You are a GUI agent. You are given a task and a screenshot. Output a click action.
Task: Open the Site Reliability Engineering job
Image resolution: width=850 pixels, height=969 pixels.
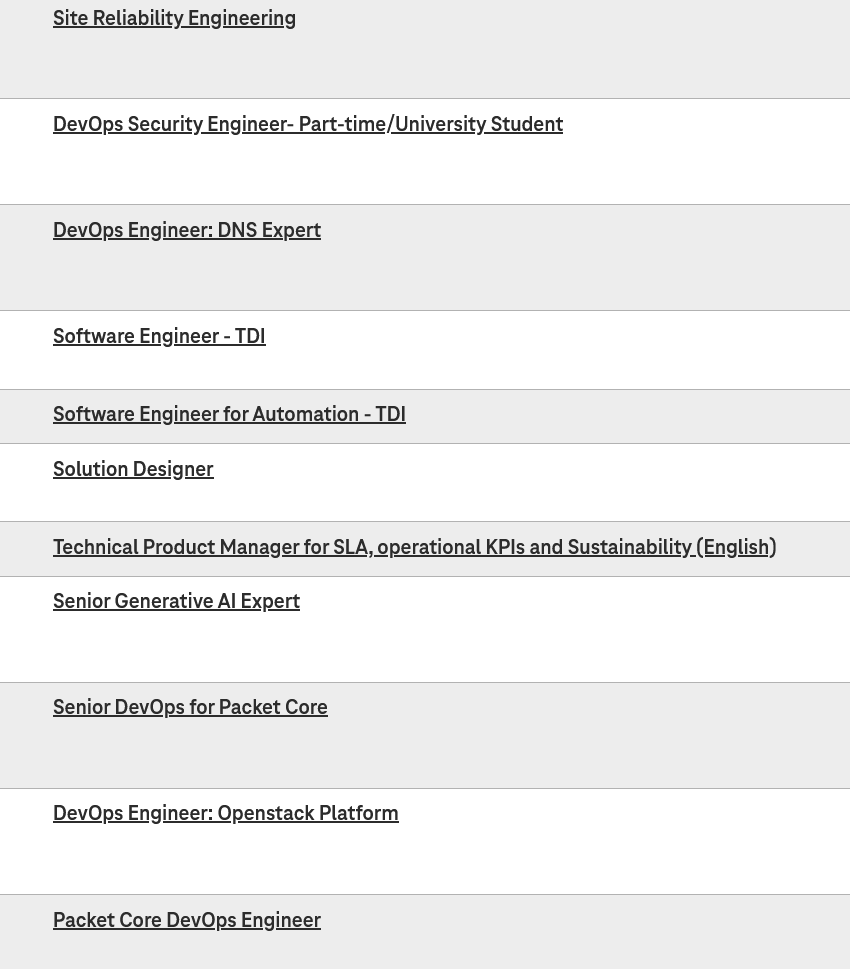click(174, 19)
